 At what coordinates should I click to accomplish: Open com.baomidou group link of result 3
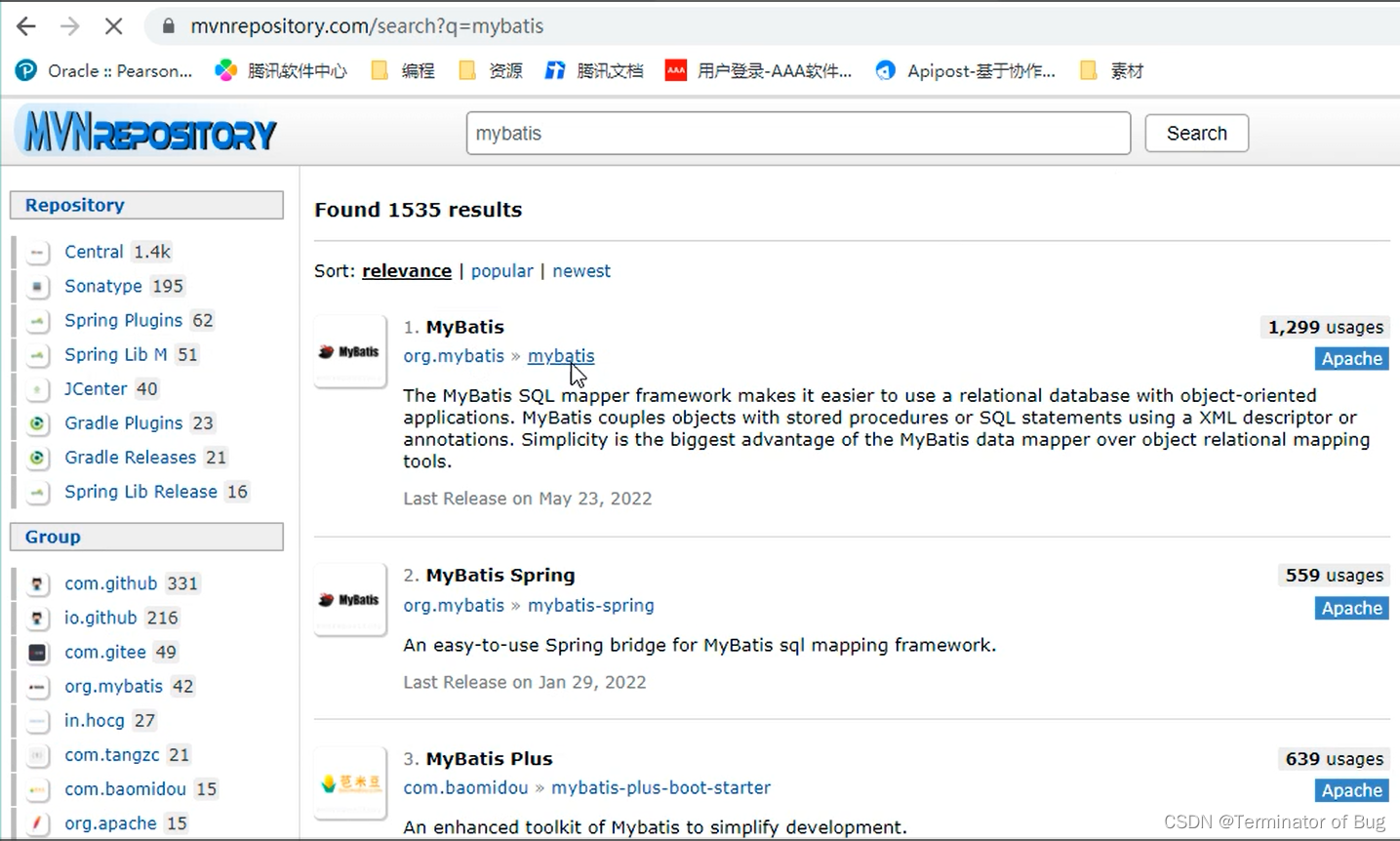point(465,787)
